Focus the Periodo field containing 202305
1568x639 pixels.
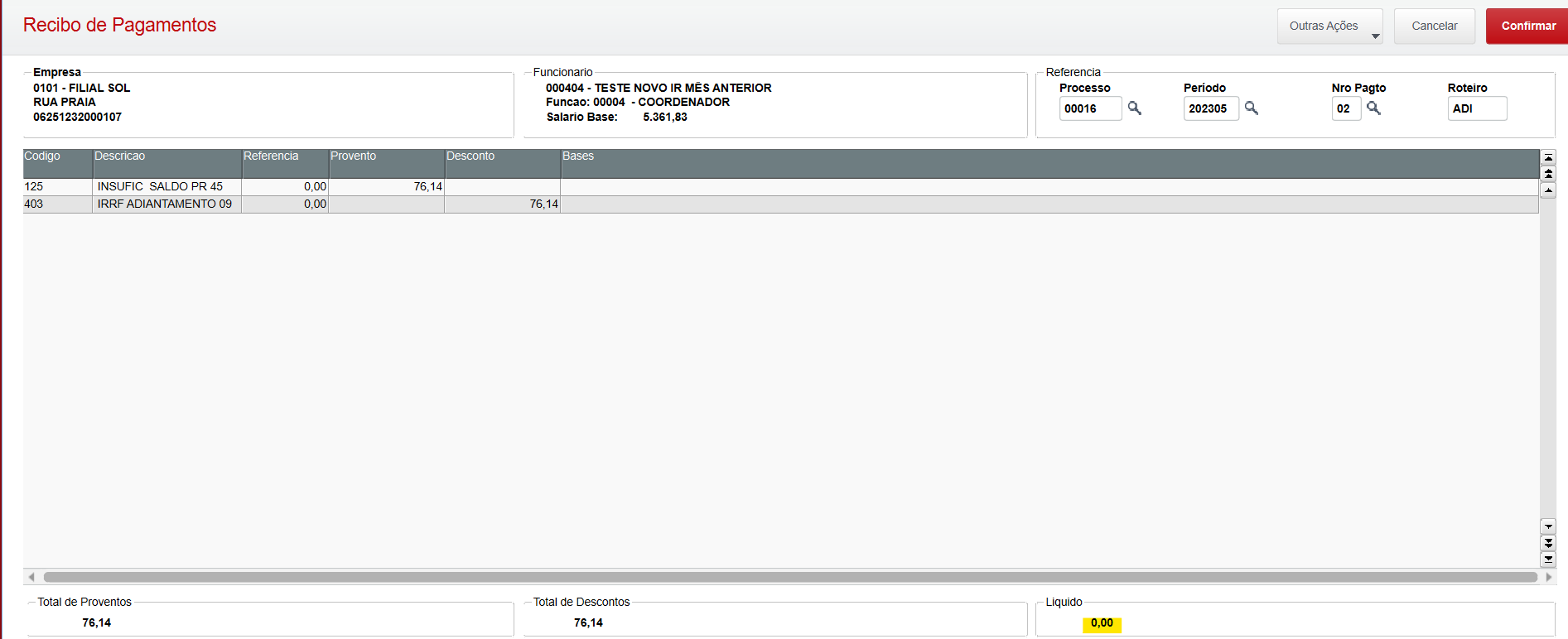(1211, 108)
